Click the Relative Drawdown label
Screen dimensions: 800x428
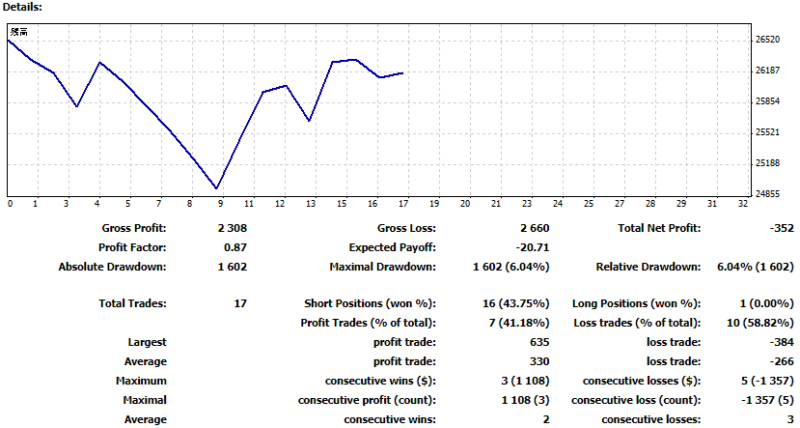pyautogui.click(x=646, y=267)
